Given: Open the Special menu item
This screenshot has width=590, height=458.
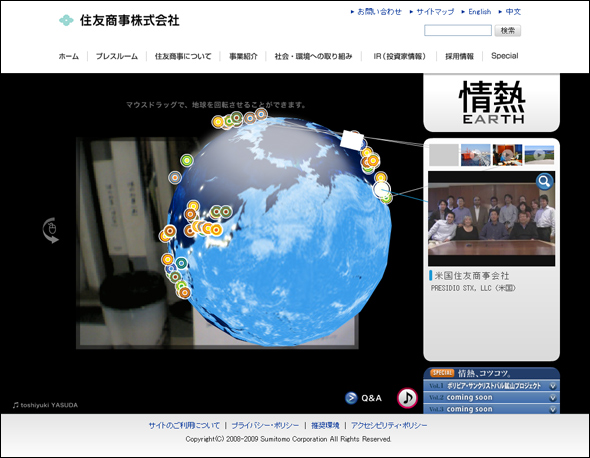Looking at the screenshot, I should click(505, 56).
